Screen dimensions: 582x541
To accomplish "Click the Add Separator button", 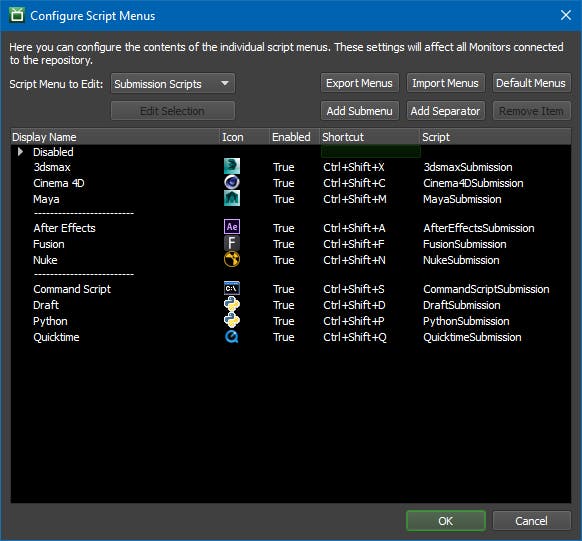I will pyautogui.click(x=445, y=111).
